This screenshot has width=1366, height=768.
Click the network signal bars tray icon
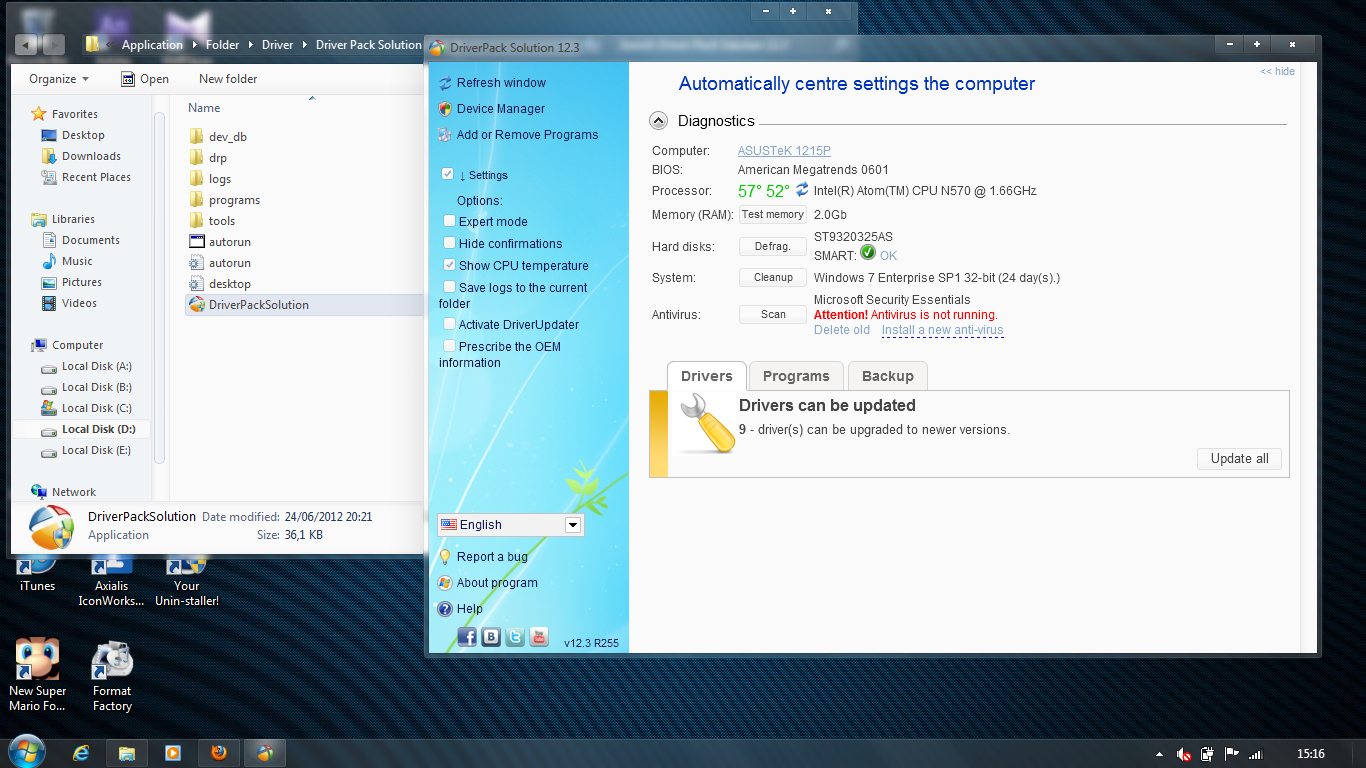click(x=1256, y=754)
